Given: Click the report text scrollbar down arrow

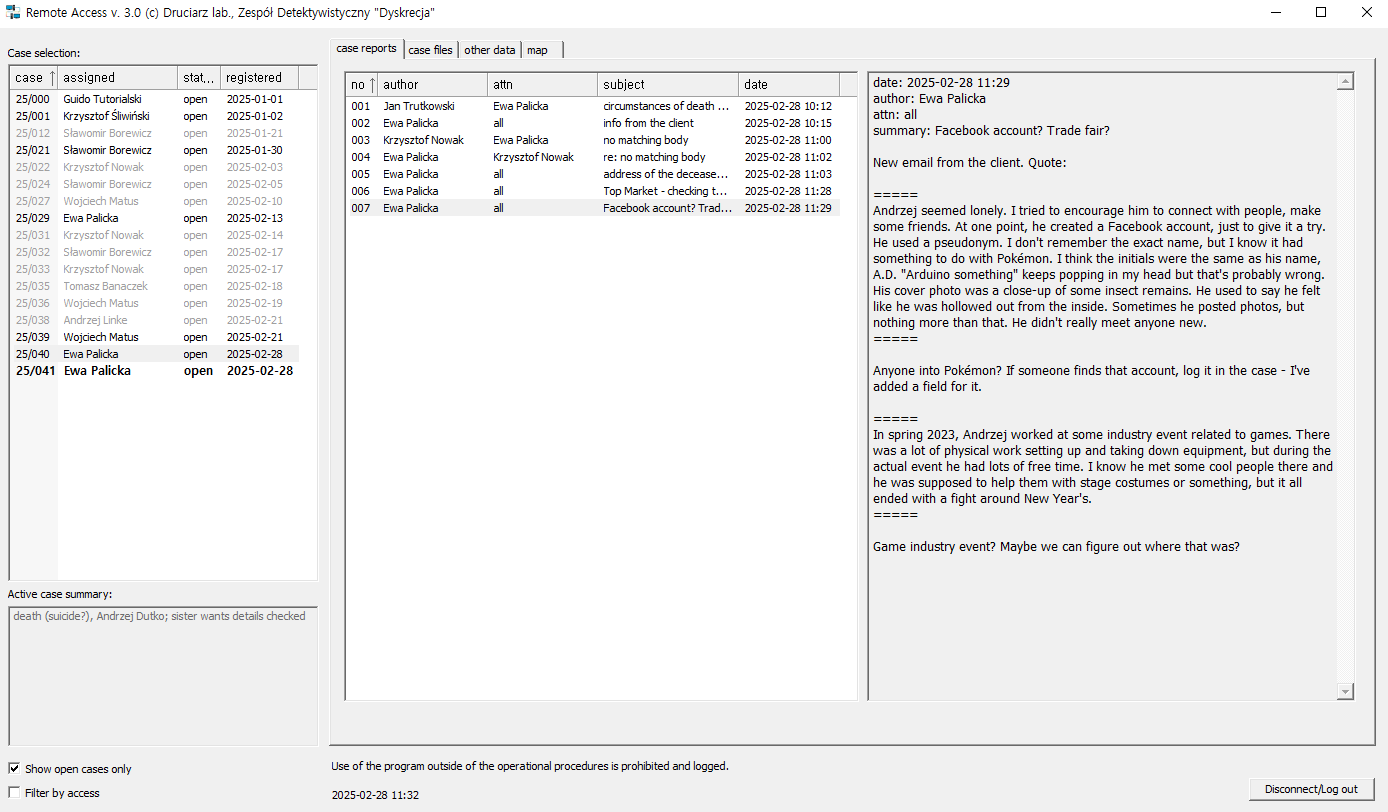Looking at the screenshot, I should 1345,691.
